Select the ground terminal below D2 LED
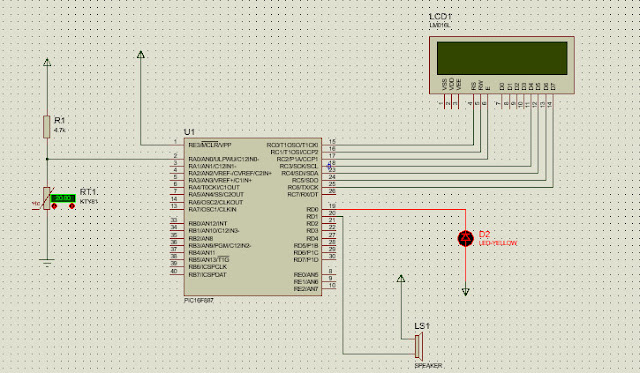The width and height of the screenshot is (640, 373). coord(465,292)
